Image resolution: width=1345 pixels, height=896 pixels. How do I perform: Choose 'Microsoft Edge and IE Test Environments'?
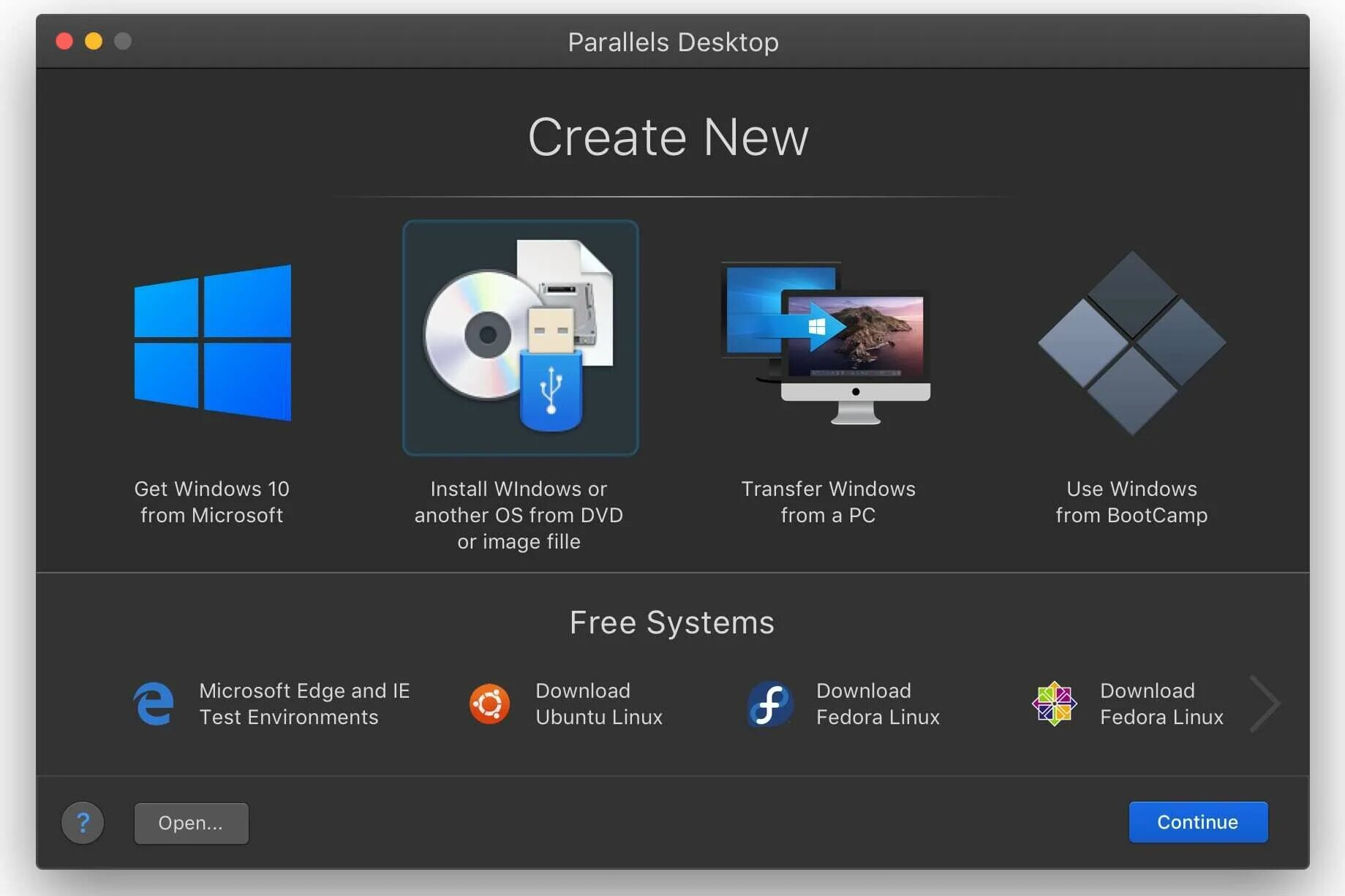coord(304,704)
